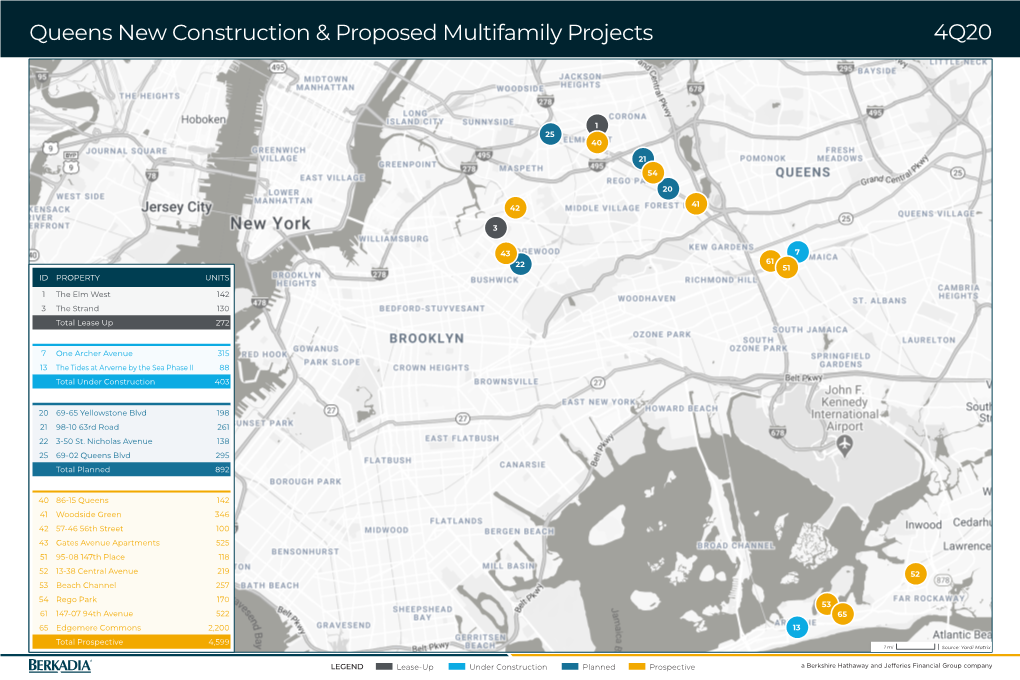Click the Planned legend color box
Image resolution: width=1020 pixels, height=680 pixels.
click(x=570, y=667)
